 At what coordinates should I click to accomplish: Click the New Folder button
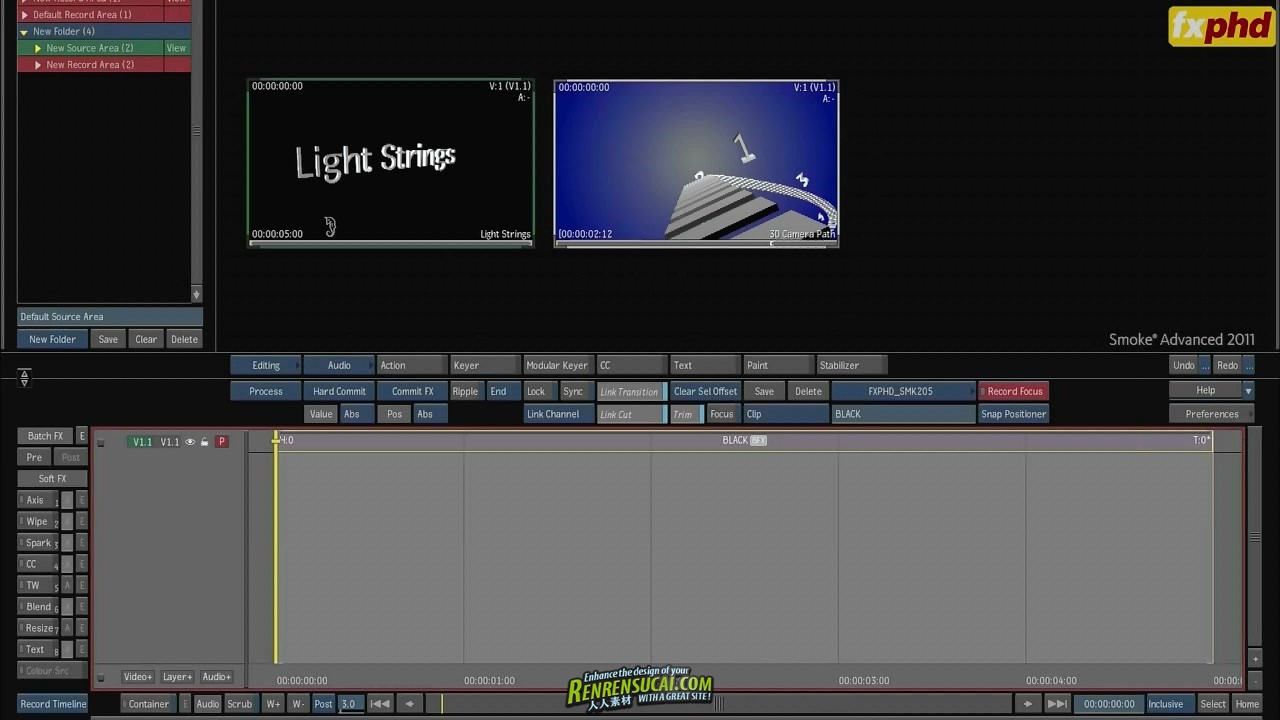click(x=52, y=339)
